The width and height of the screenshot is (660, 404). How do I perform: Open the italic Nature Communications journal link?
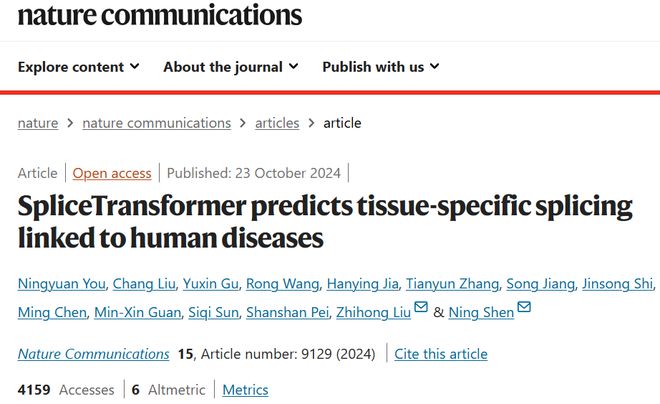tap(93, 354)
